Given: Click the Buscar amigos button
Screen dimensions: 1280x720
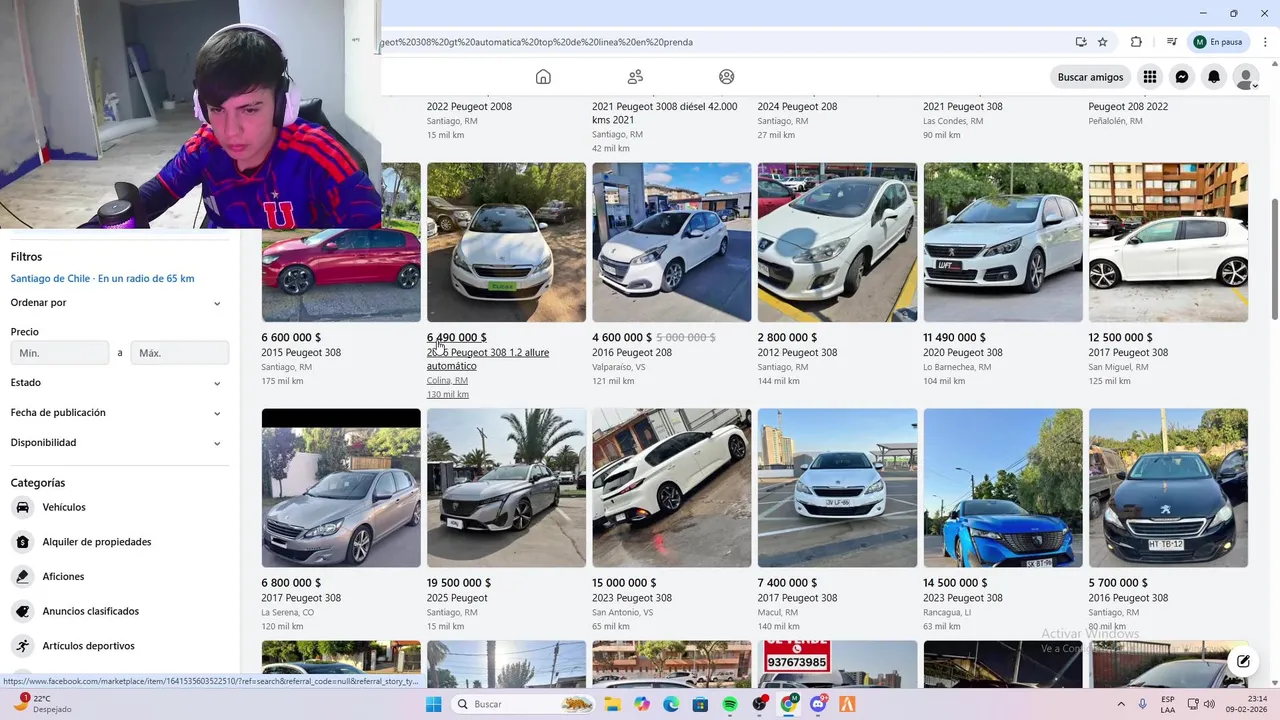Looking at the screenshot, I should point(1090,77).
